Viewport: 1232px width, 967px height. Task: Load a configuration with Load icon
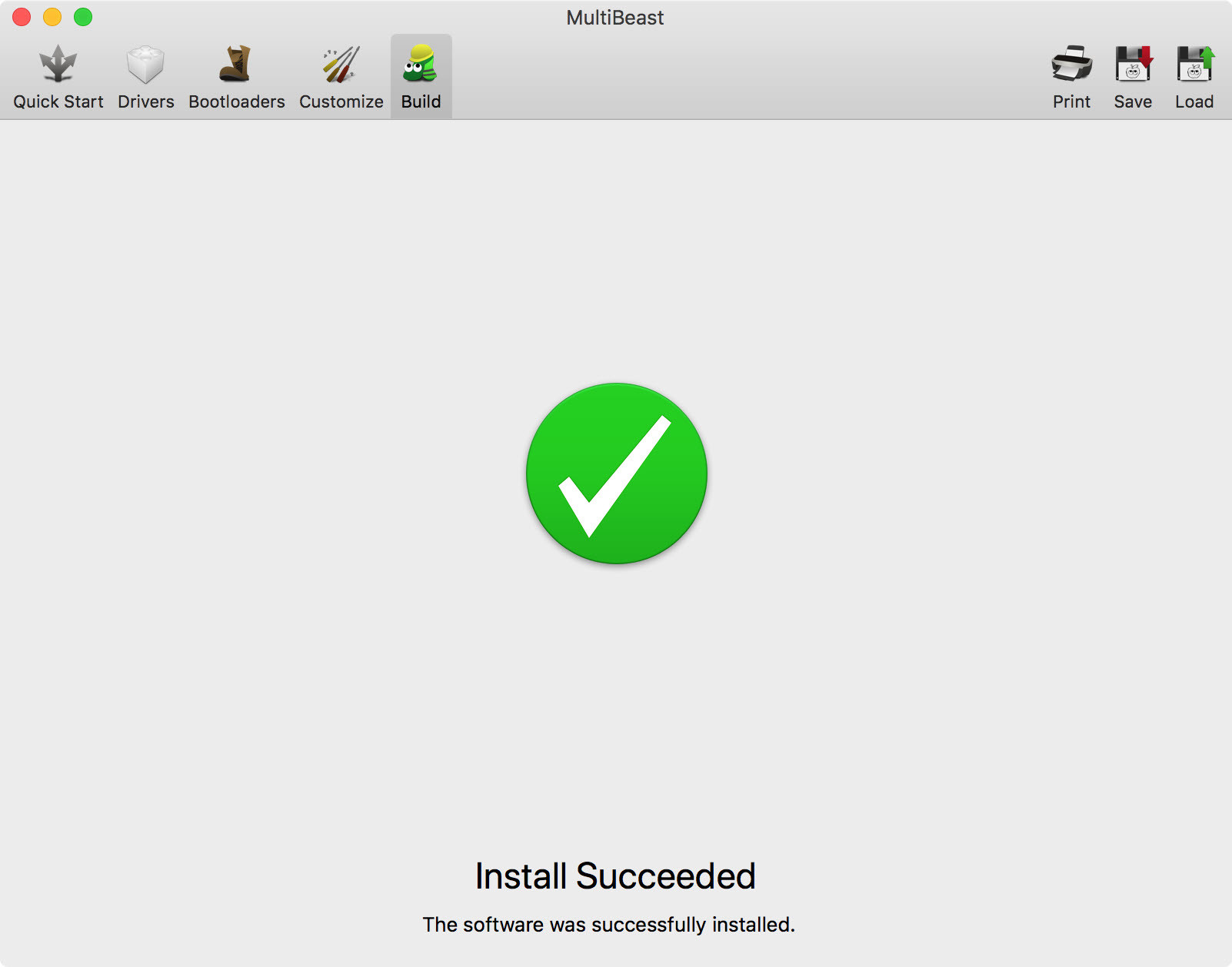pyautogui.click(x=1194, y=77)
